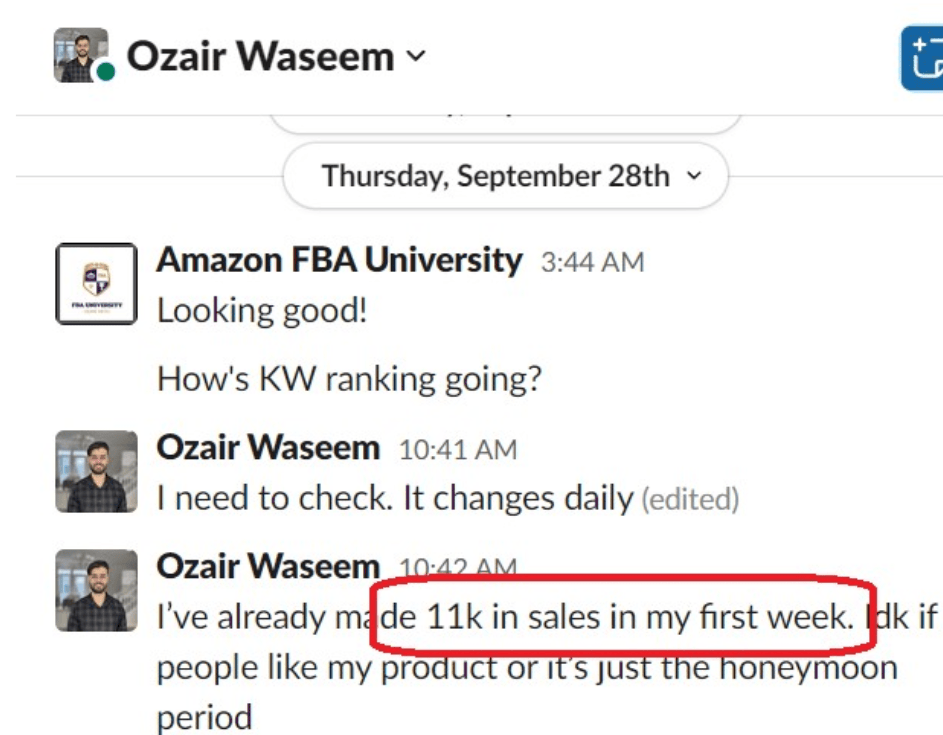Click Ozair's avatar beside the 10:41 AM message
This screenshot has height=735, width=943.
coord(96,471)
